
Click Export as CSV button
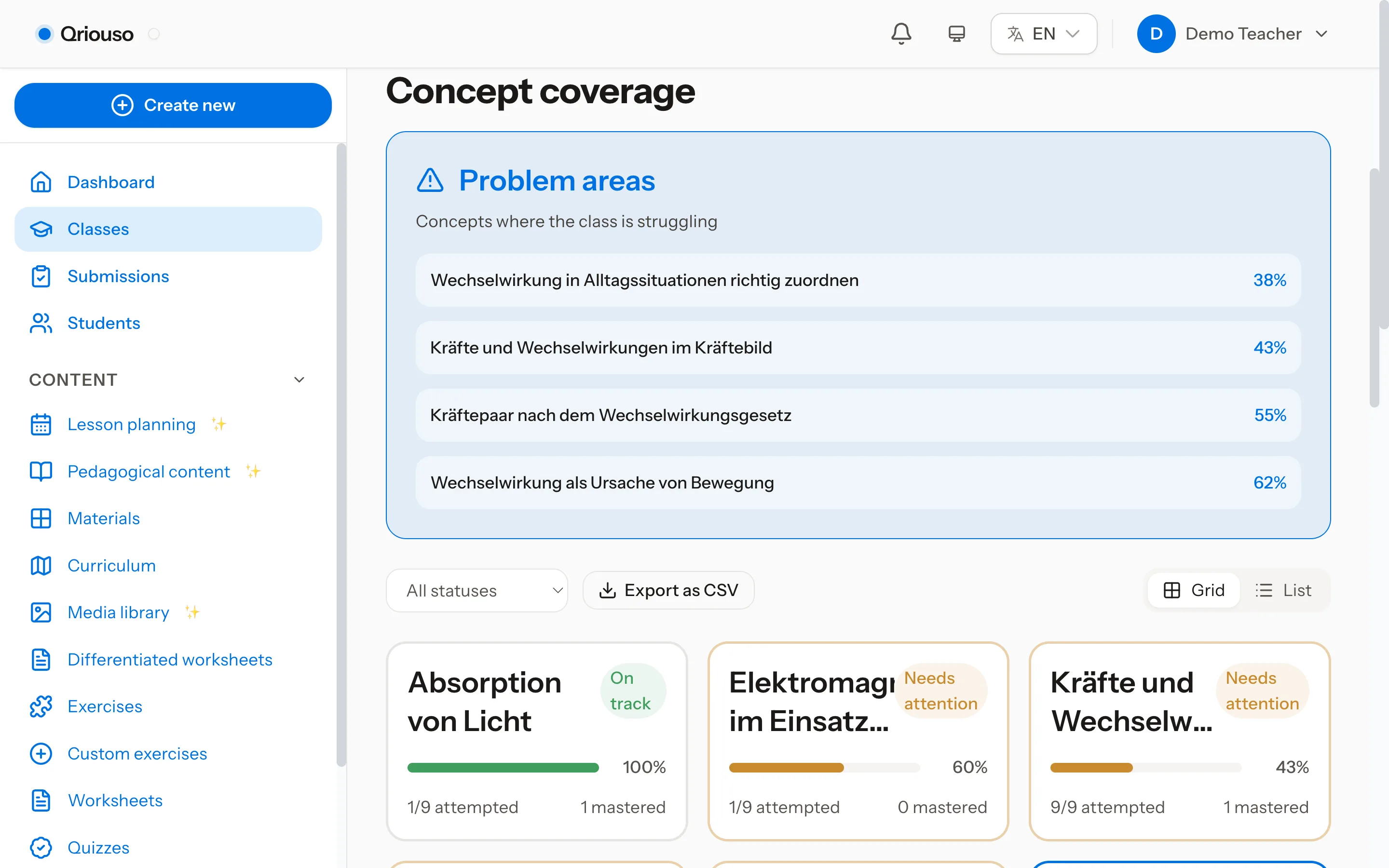[668, 590]
